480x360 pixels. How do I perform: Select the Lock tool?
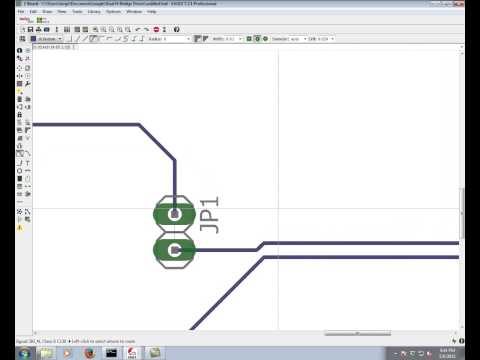click(19, 115)
